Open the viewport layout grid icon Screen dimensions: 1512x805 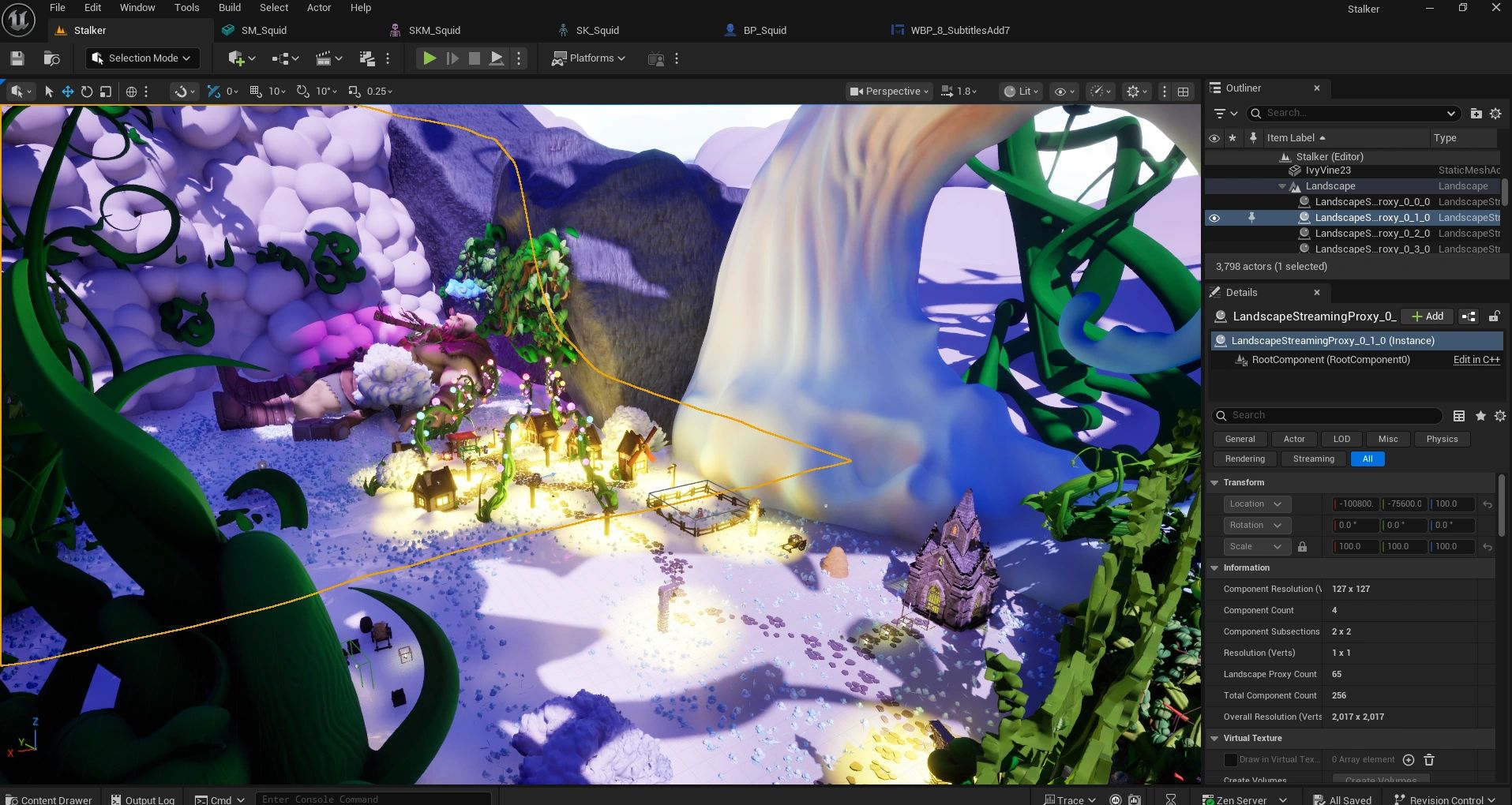(1183, 92)
